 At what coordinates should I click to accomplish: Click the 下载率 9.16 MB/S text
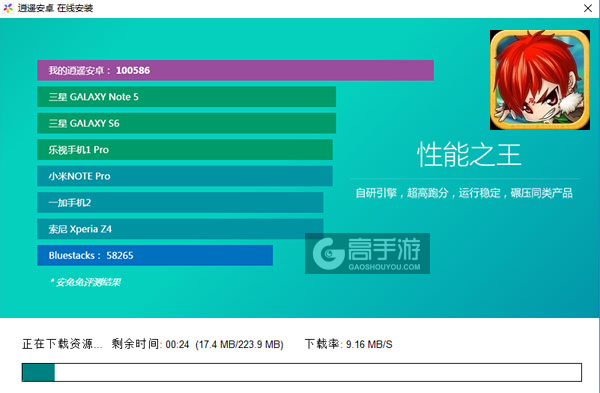[x=349, y=344]
